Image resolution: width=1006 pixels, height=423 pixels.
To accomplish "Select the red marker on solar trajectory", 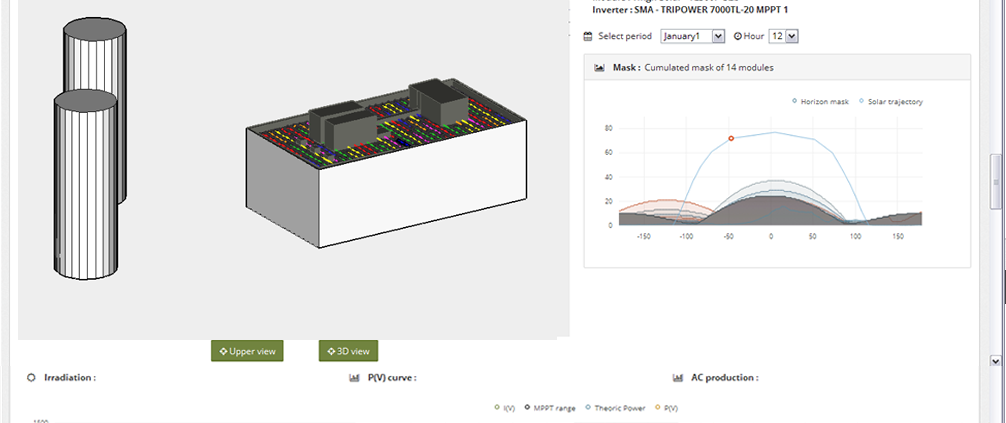I will point(731,139).
